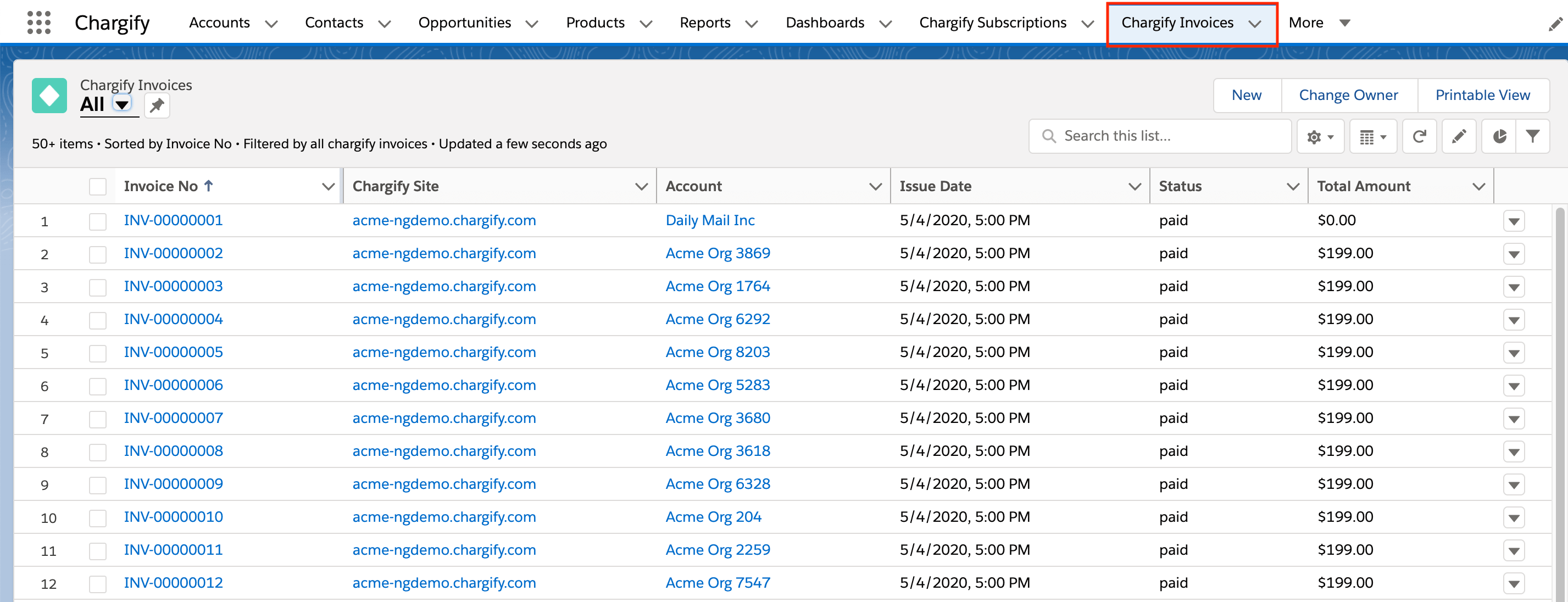Pin the All list view
The width and height of the screenshot is (1568, 602).
[157, 105]
